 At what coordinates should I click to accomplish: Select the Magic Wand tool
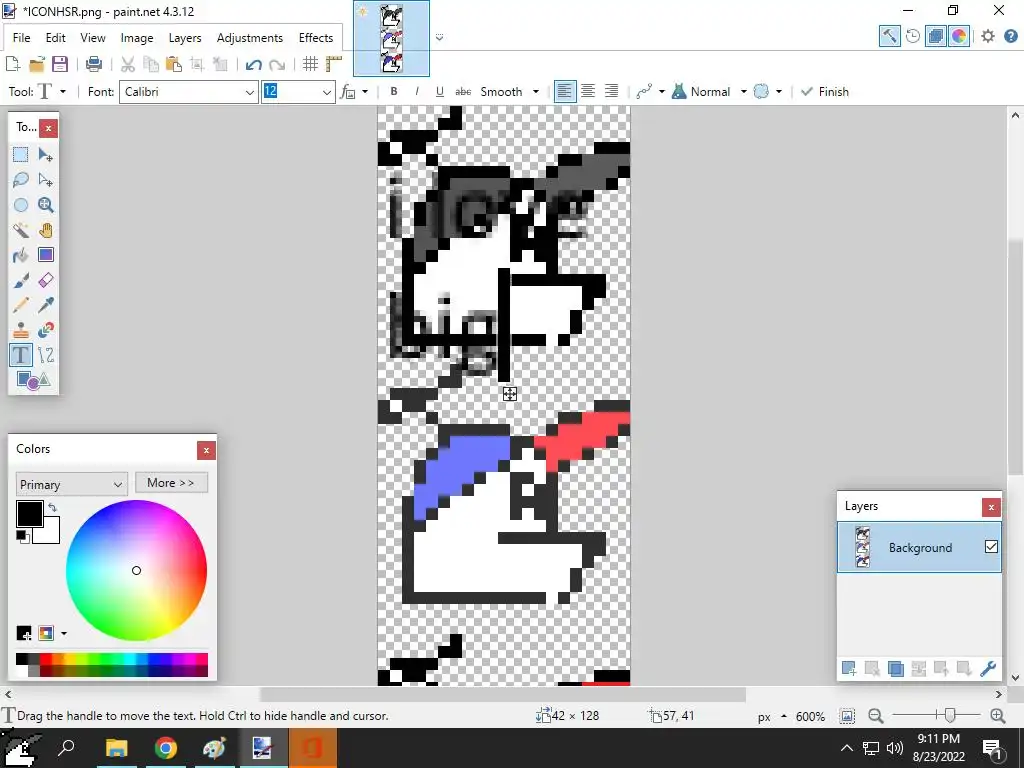tap(21, 230)
